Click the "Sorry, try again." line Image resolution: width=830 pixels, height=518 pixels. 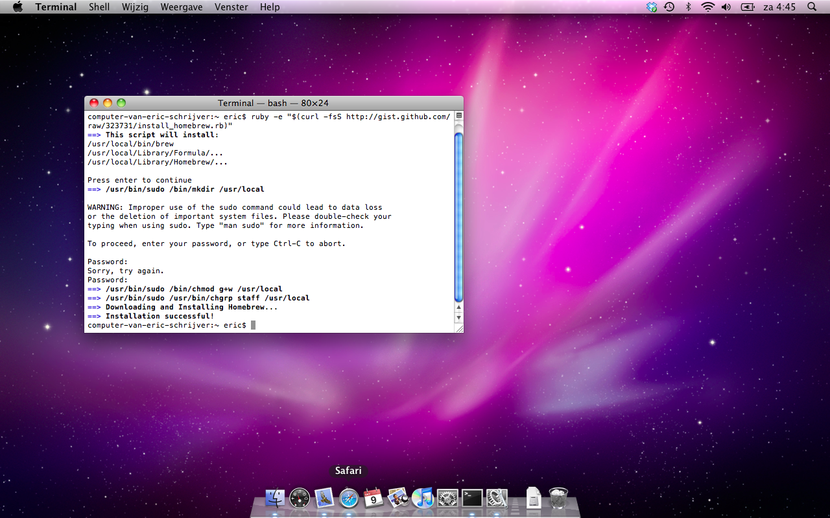(125, 270)
